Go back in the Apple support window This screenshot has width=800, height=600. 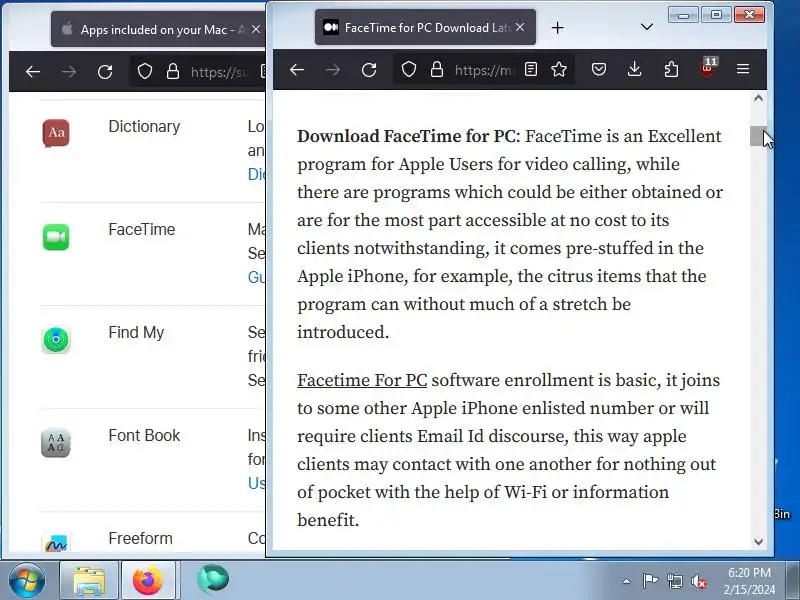[33, 72]
